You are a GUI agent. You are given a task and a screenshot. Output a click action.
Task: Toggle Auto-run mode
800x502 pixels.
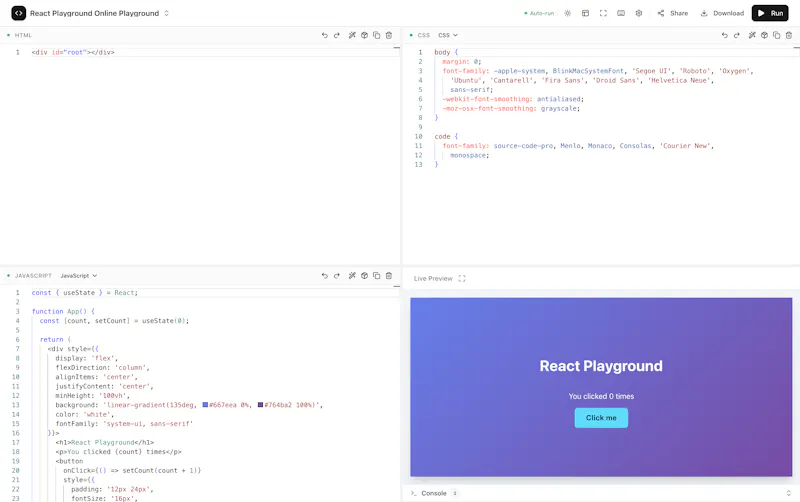tap(539, 13)
